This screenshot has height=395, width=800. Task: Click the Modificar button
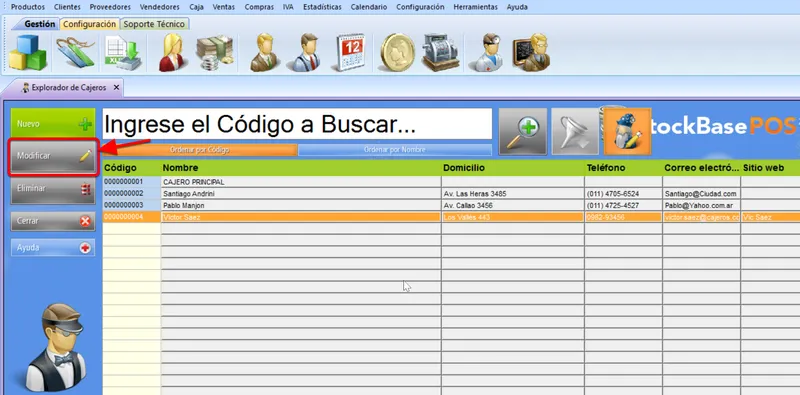(53, 156)
